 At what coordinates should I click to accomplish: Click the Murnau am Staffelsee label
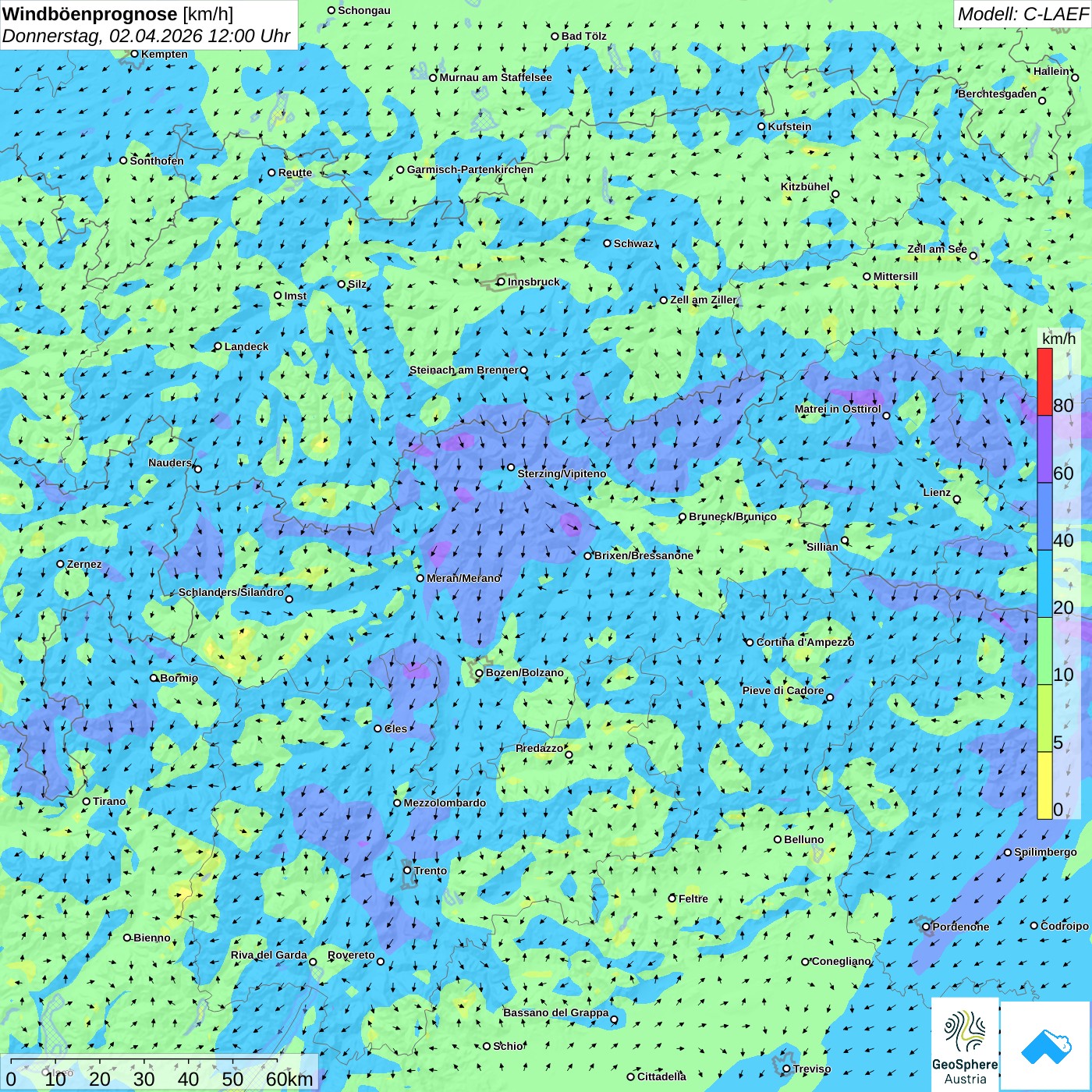(495, 77)
